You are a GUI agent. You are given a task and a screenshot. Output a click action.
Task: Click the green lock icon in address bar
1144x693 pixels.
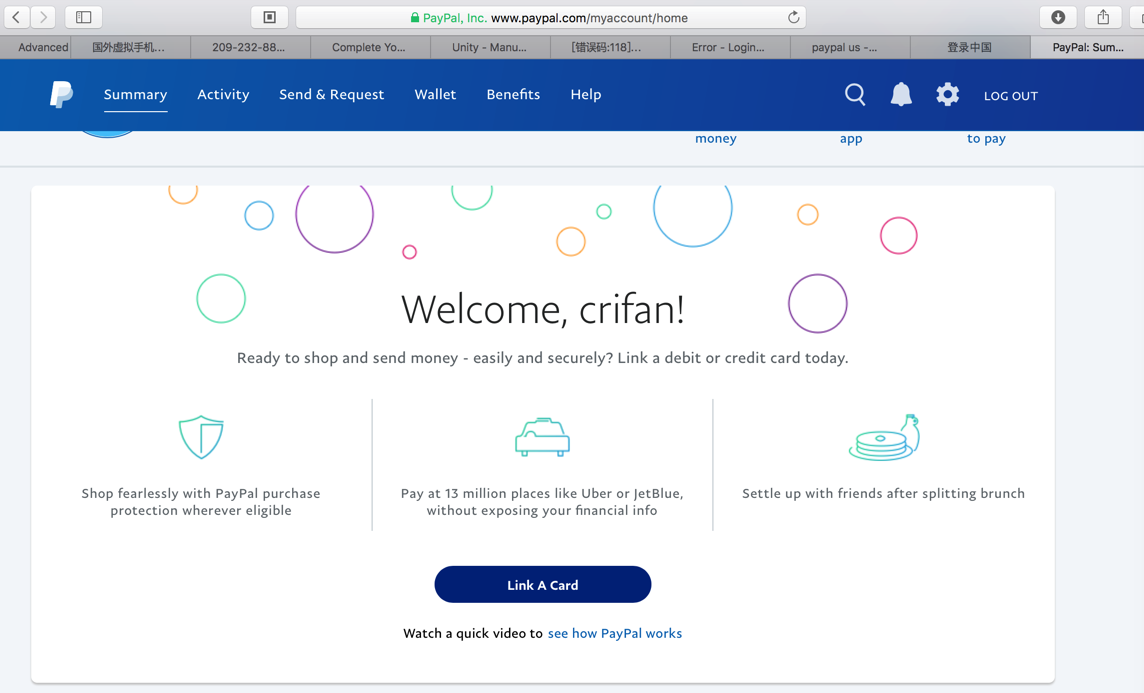click(x=414, y=18)
